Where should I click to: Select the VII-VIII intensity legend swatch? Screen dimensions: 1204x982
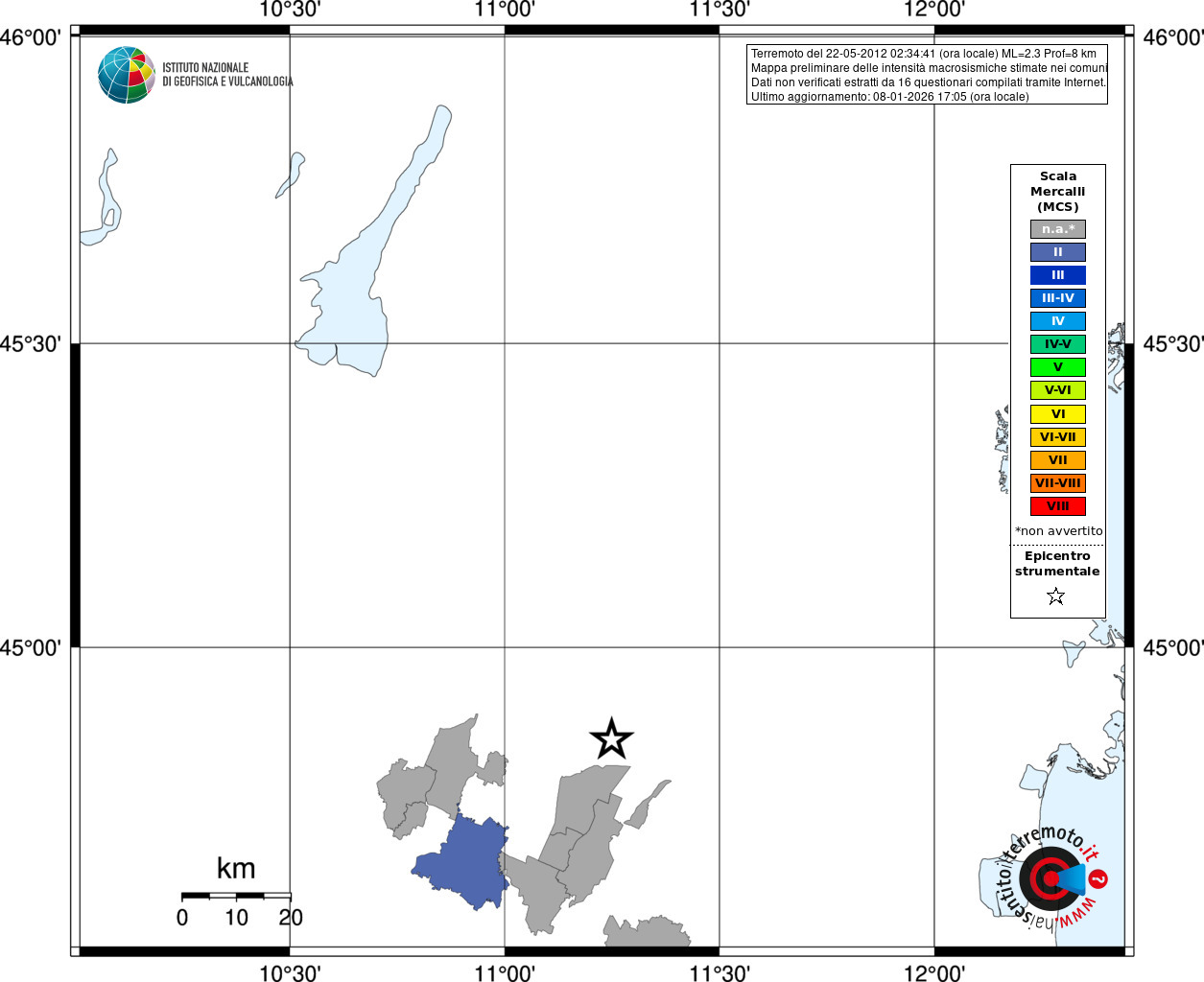click(x=1058, y=483)
